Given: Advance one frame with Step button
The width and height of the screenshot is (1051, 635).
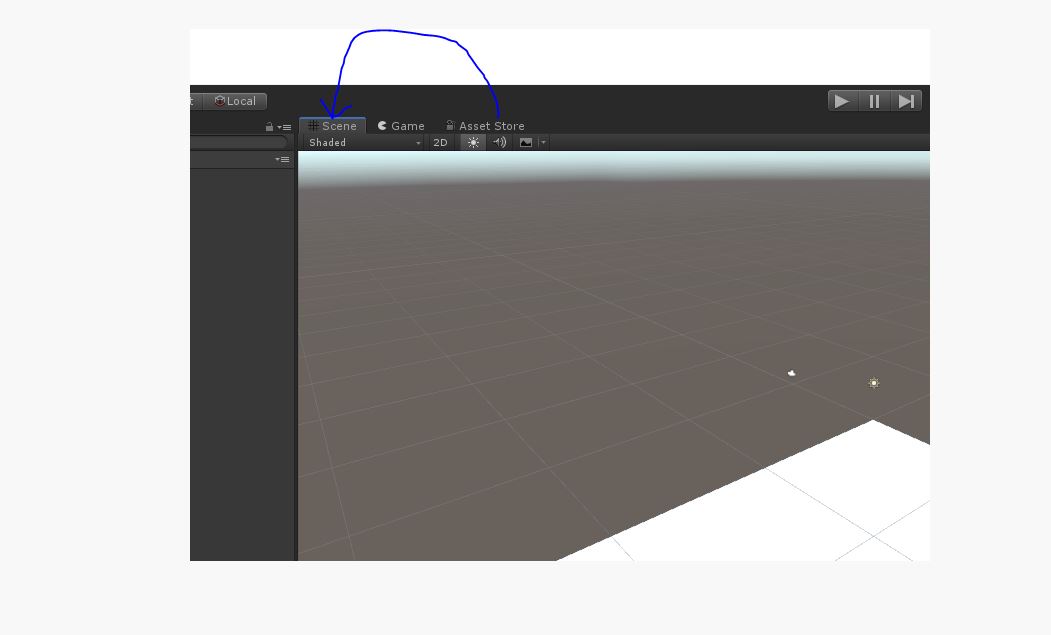Looking at the screenshot, I should tap(906, 101).
